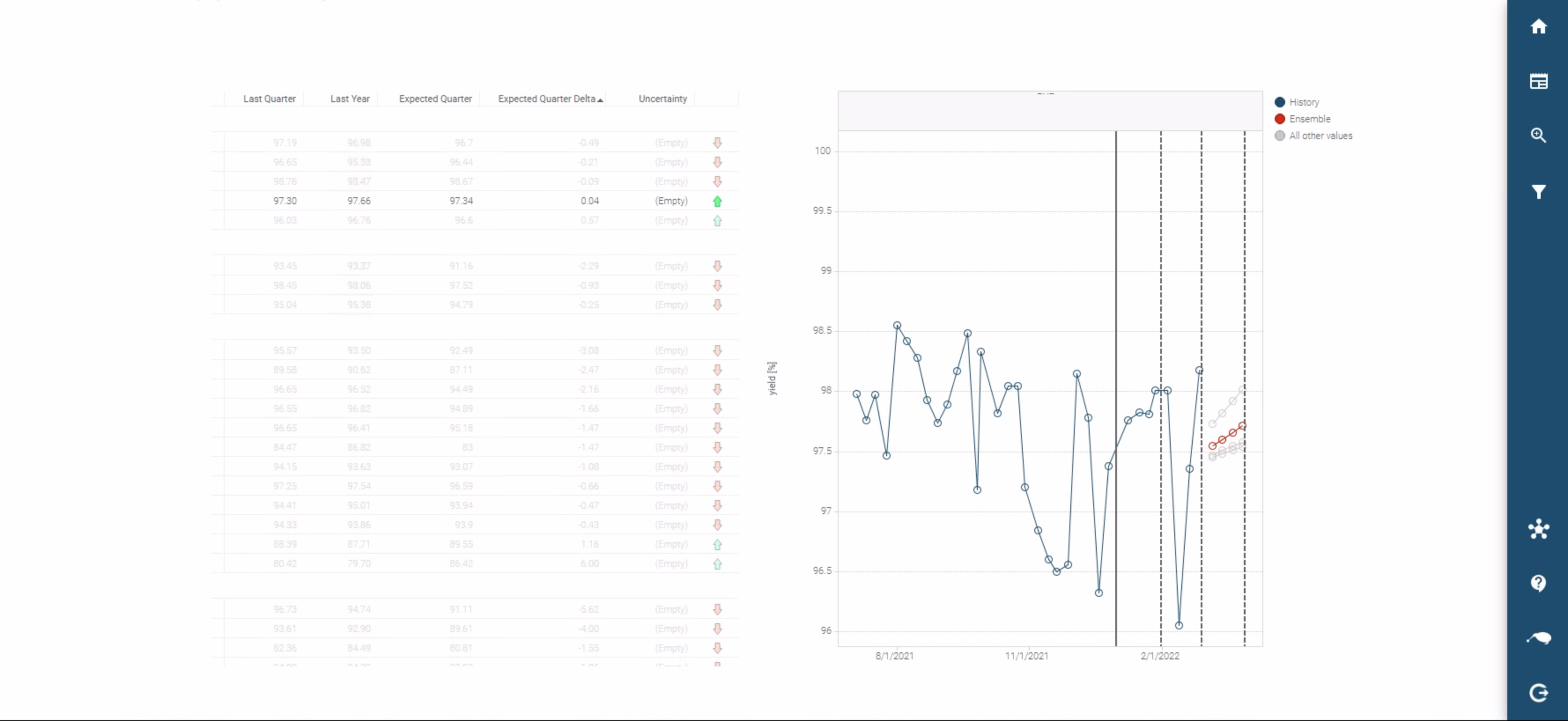
Task: Open the table view icon
Action: [x=1538, y=81]
